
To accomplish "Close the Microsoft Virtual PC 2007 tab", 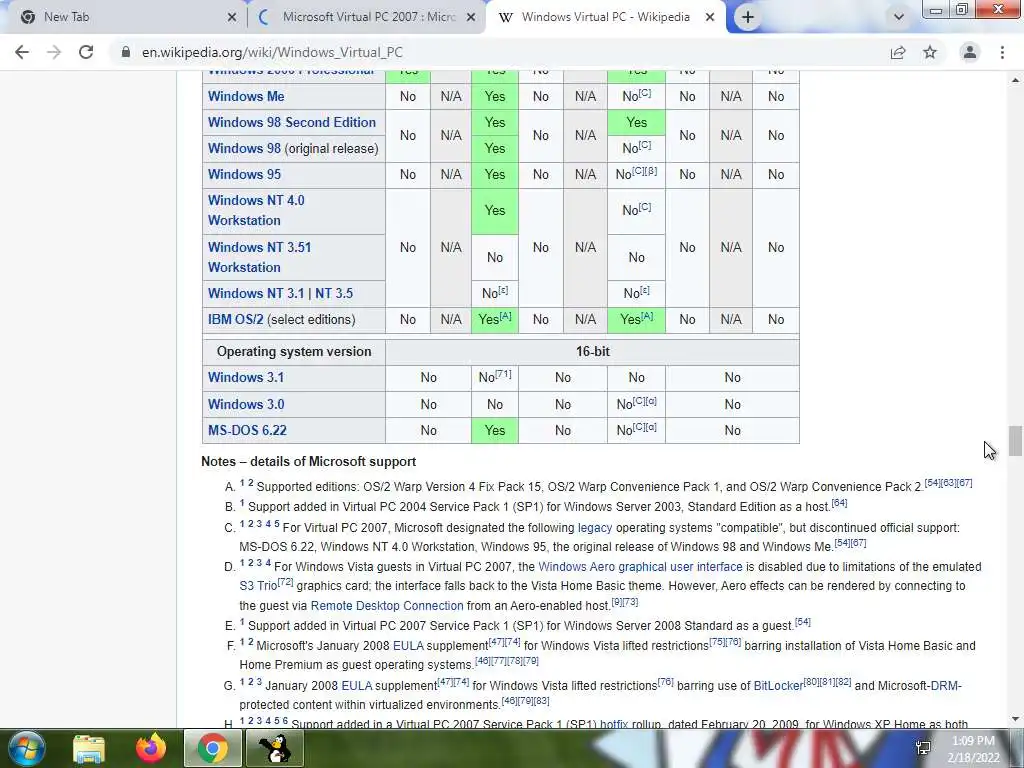I will click(471, 17).
